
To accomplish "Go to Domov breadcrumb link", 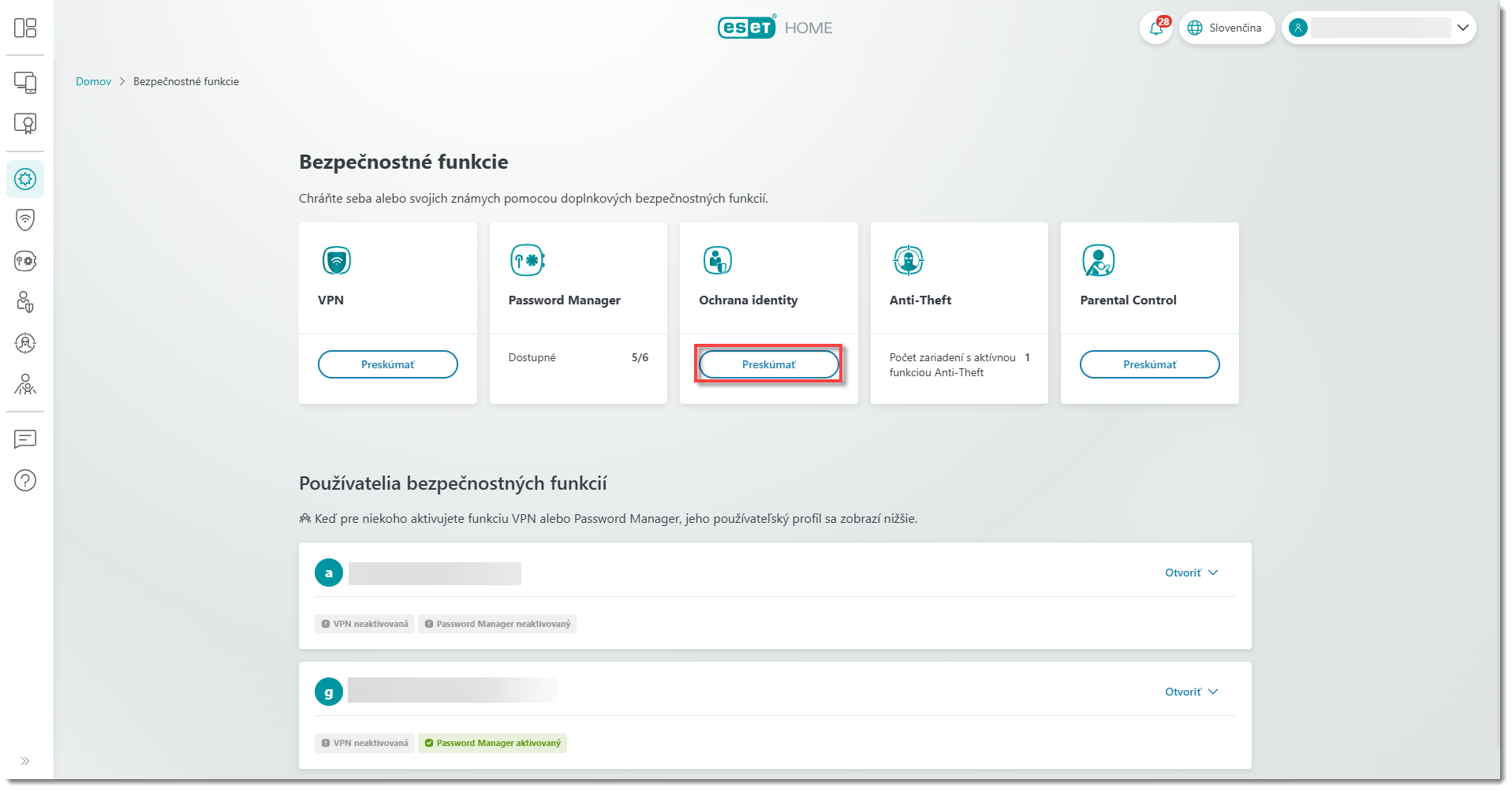I will tap(93, 82).
